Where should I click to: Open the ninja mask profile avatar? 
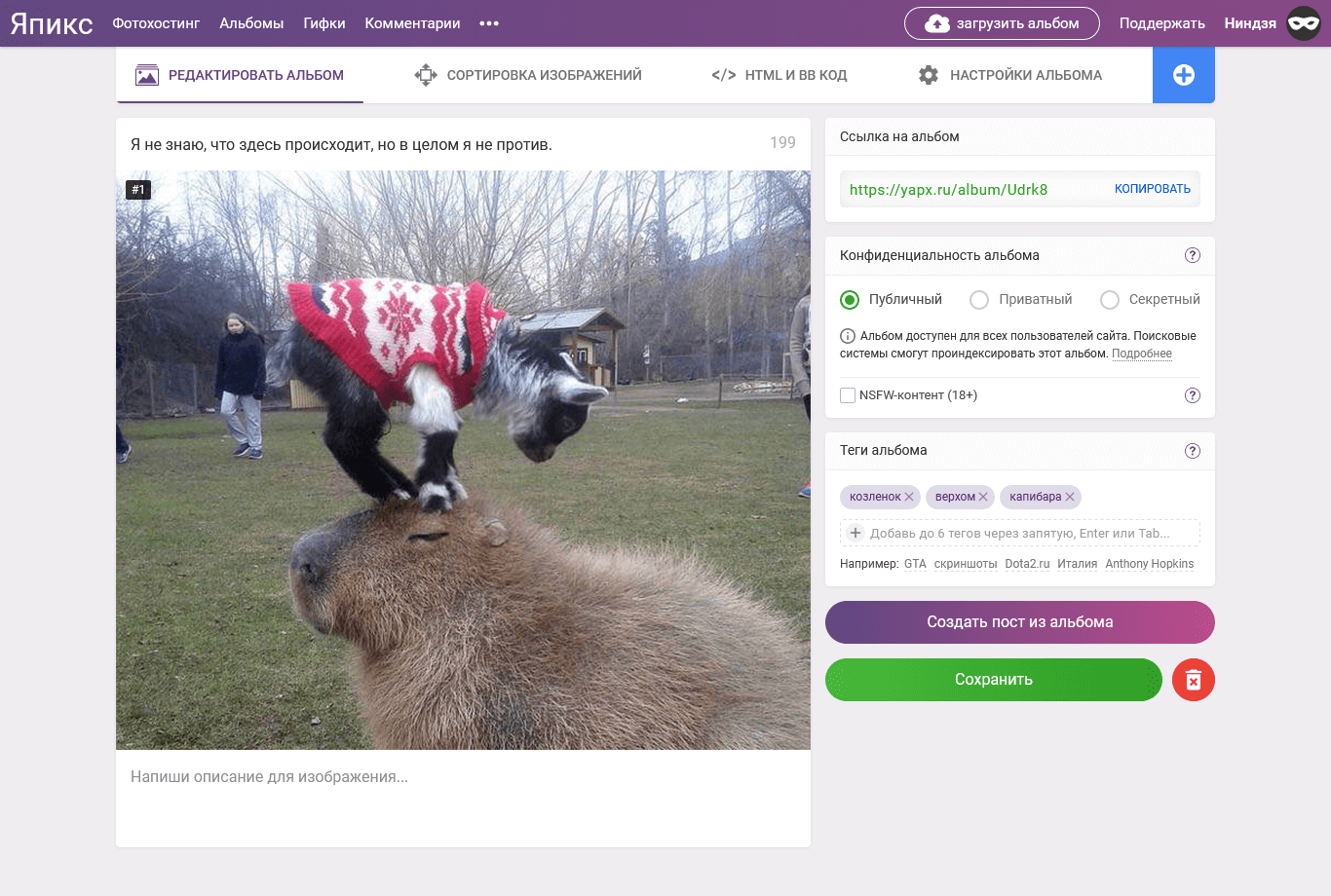pos(1303,23)
